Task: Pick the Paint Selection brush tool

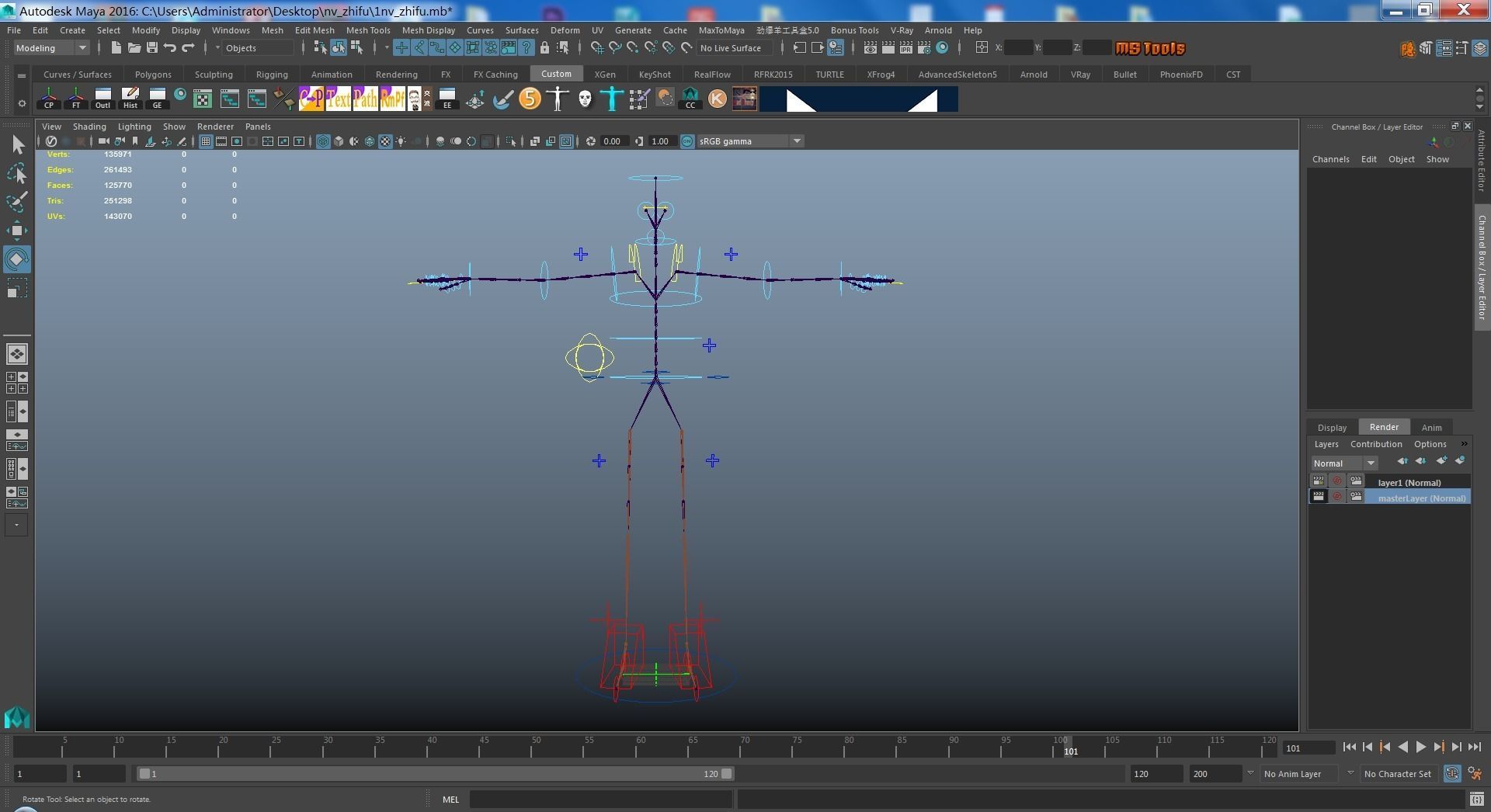Action: pos(17,202)
